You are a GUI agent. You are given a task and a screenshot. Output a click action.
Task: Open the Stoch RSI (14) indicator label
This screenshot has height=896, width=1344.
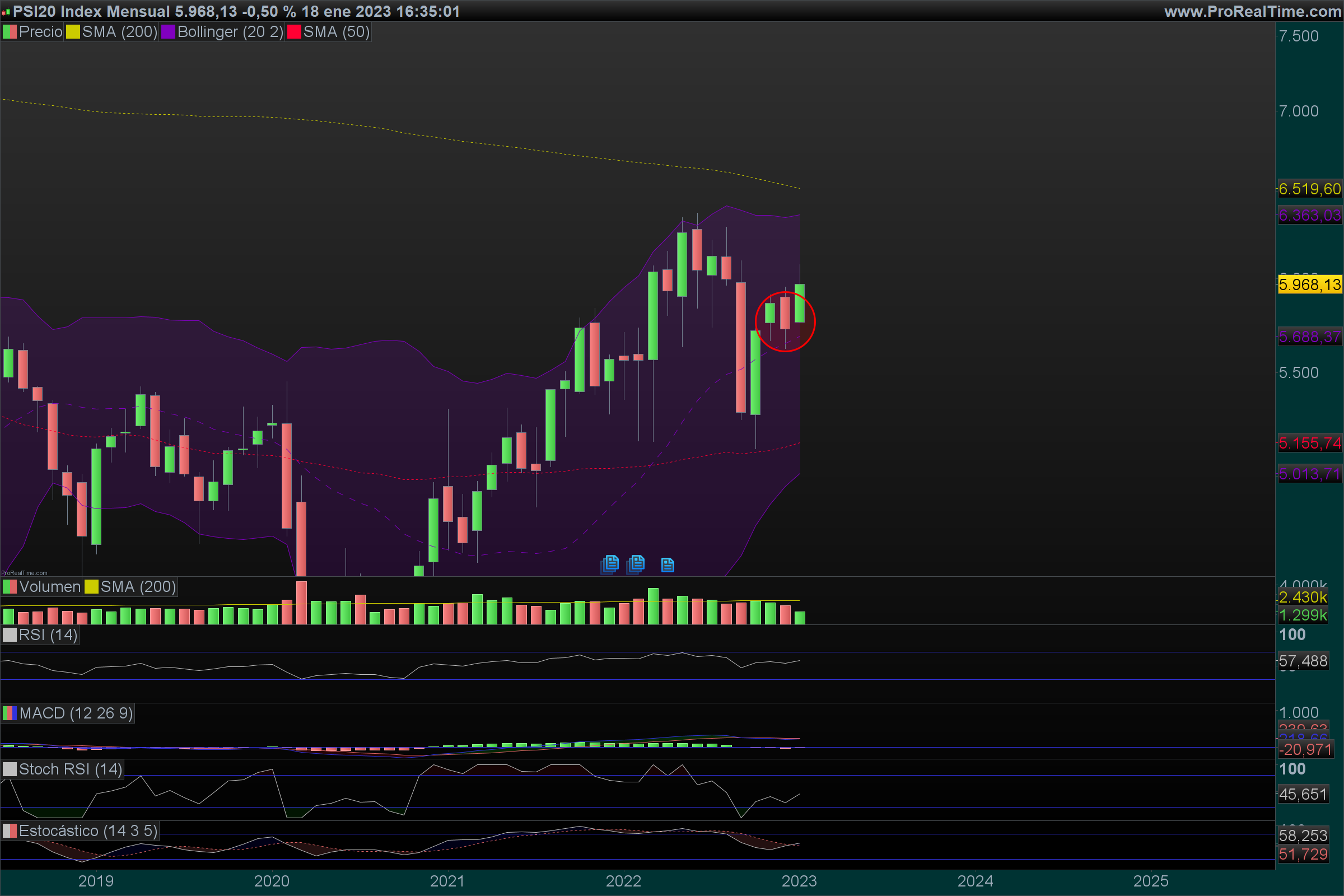click(x=71, y=769)
